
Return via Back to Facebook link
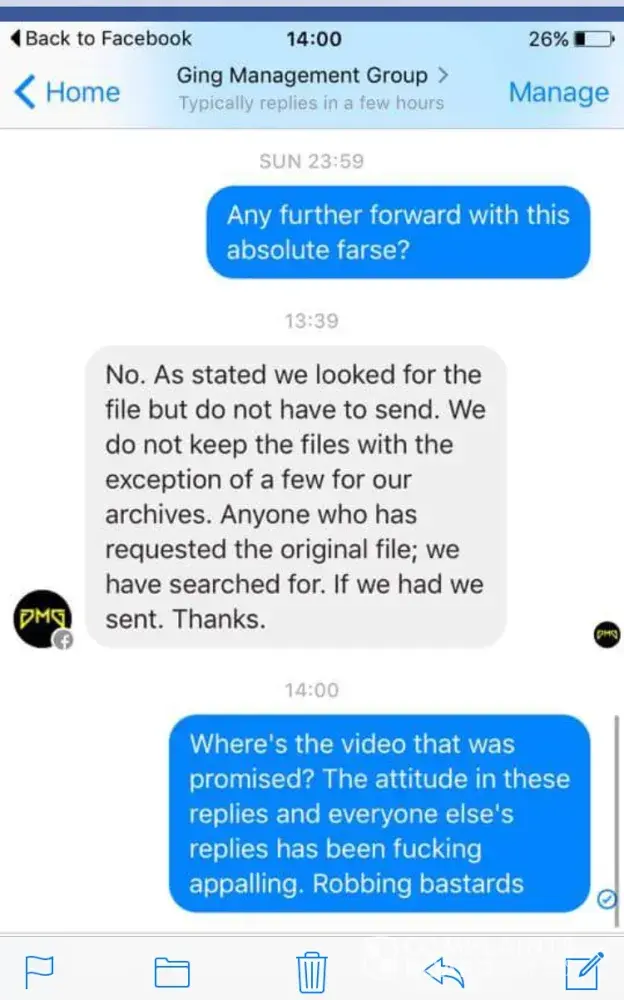pos(101,38)
